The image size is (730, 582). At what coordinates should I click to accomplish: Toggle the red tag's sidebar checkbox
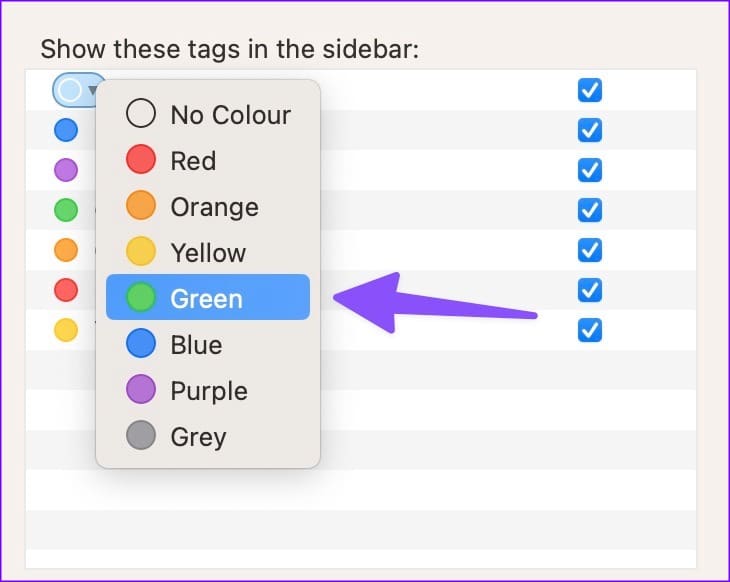point(590,290)
